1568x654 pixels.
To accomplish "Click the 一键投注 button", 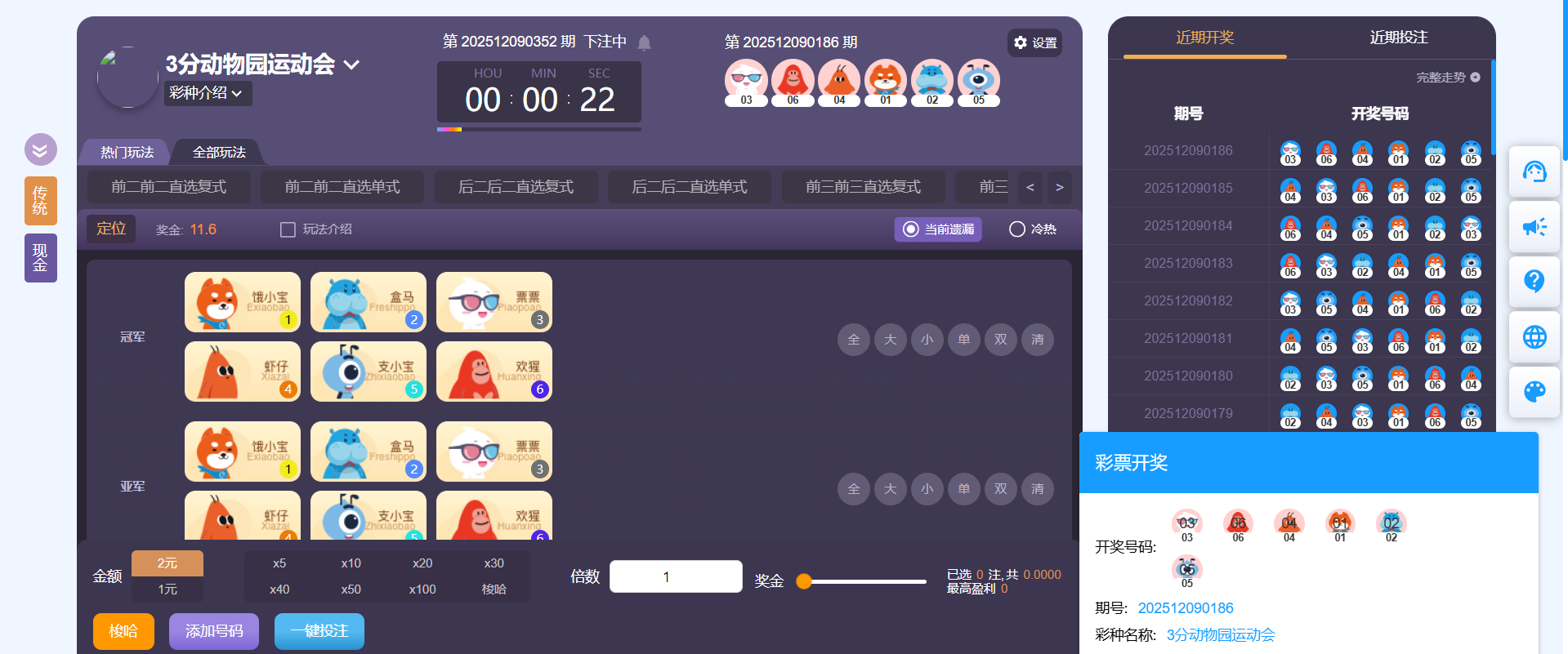I will [x=319, y=631].
